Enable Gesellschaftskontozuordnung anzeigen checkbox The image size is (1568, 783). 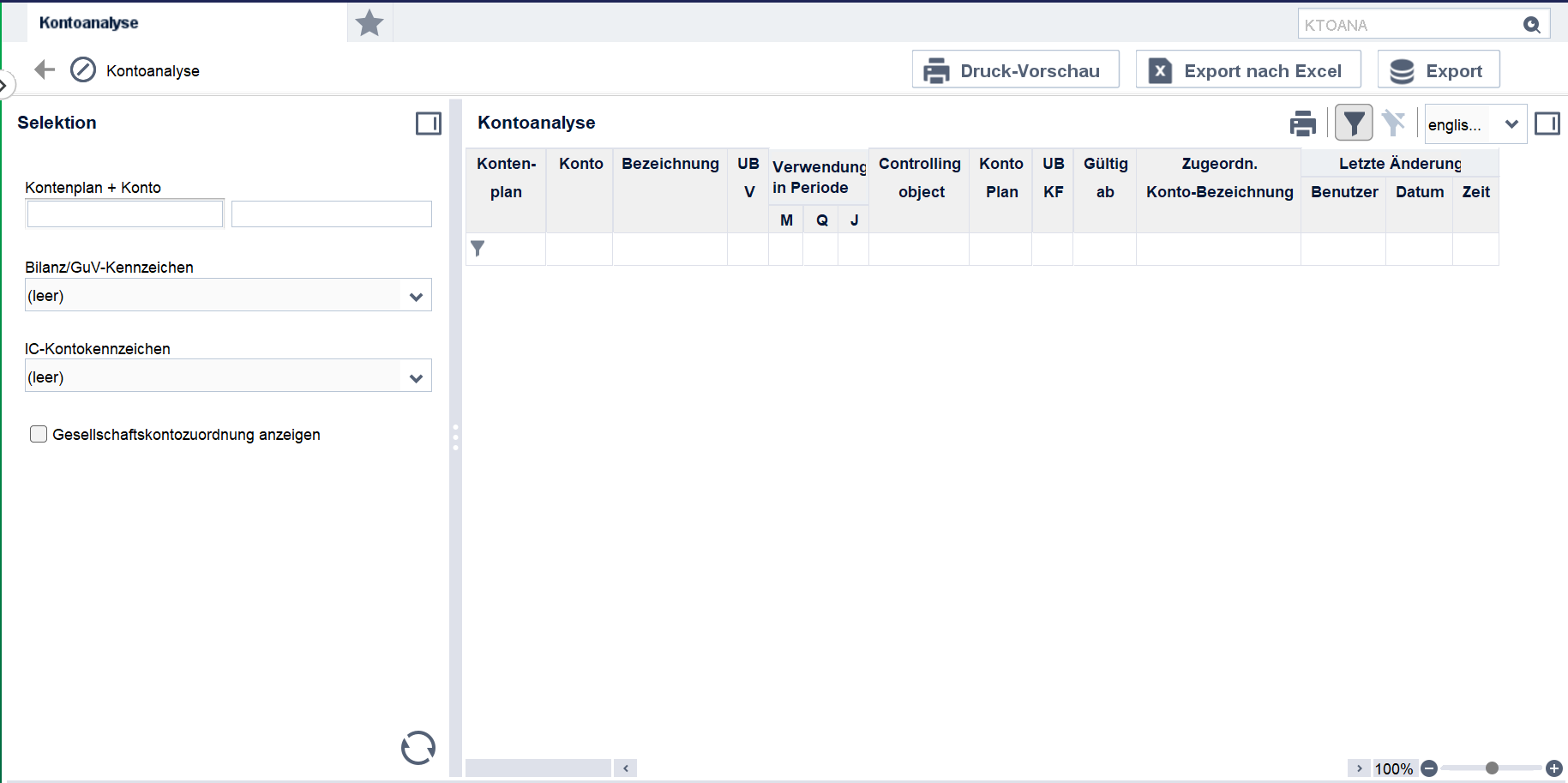coord(39,434)
